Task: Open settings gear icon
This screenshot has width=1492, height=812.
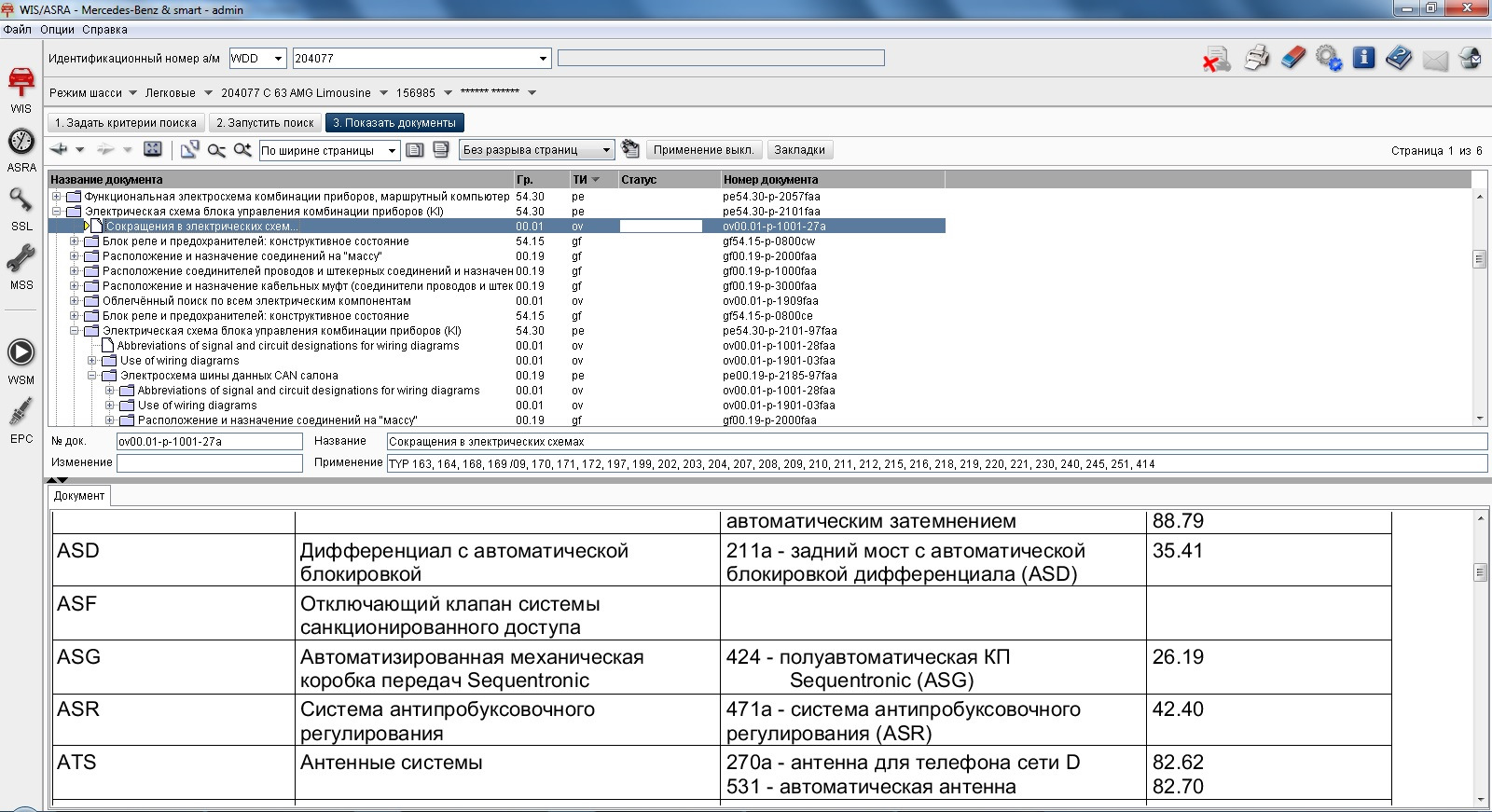Action: (x=1329, y=58)
